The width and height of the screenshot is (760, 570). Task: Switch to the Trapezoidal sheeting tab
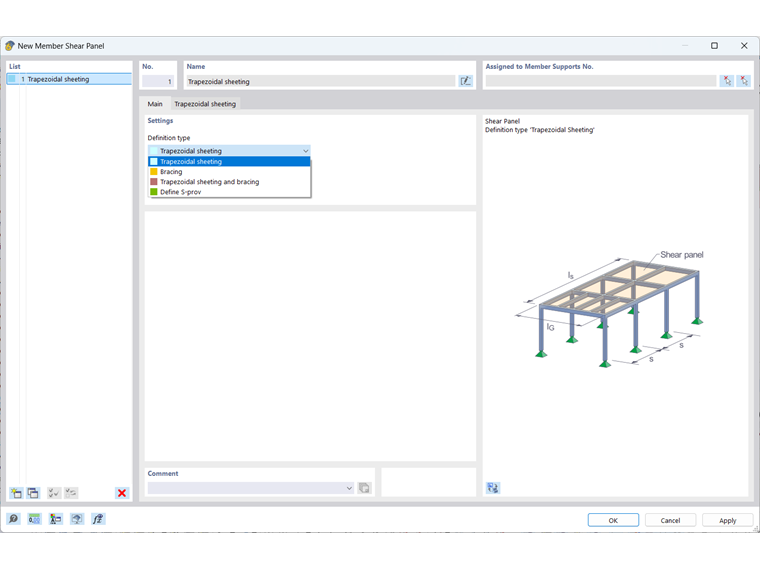[205, 104]
